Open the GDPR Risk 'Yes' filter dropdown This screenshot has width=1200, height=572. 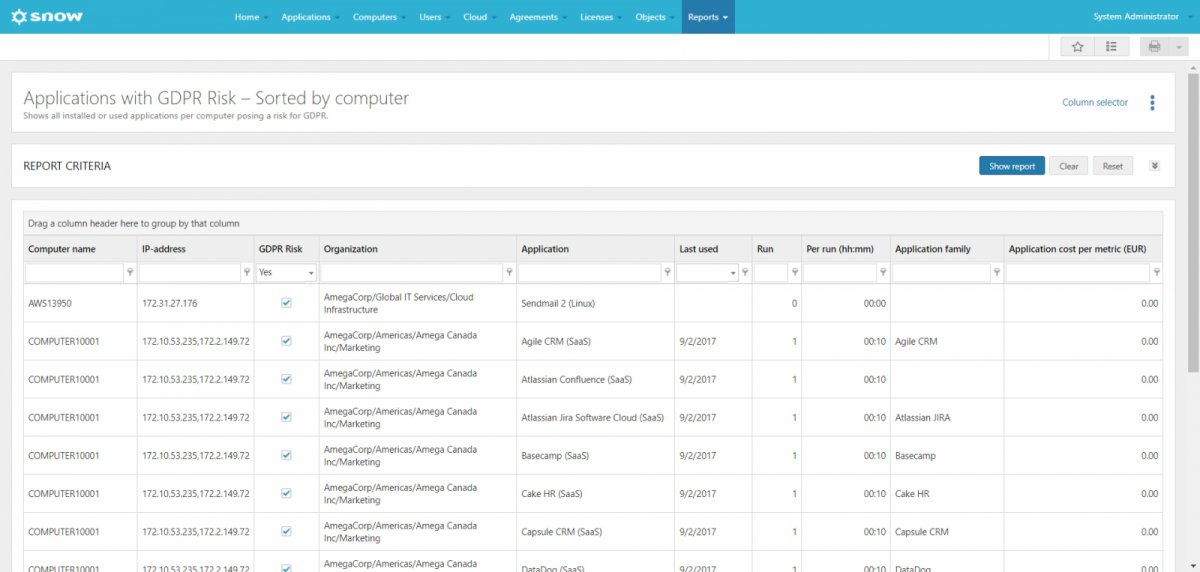click(287, 272)
